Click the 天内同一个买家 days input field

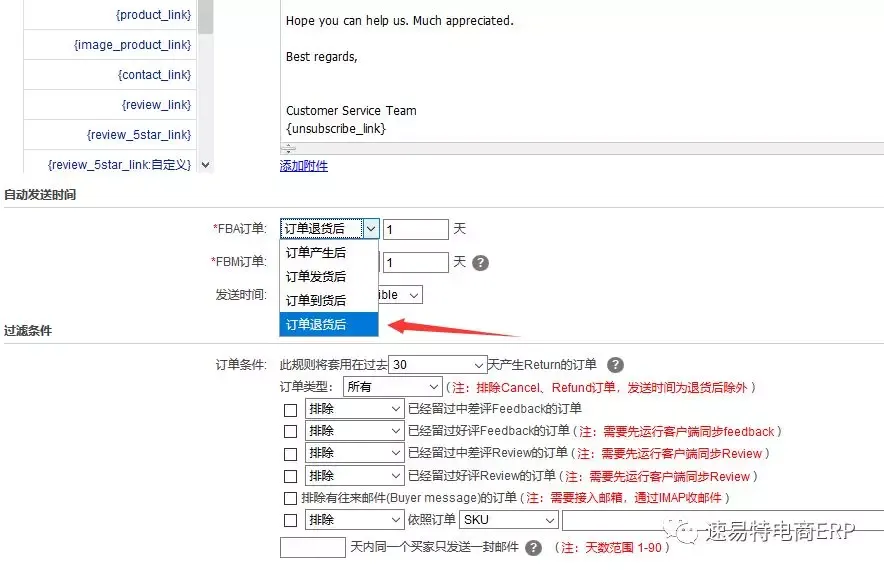(312, 547)
